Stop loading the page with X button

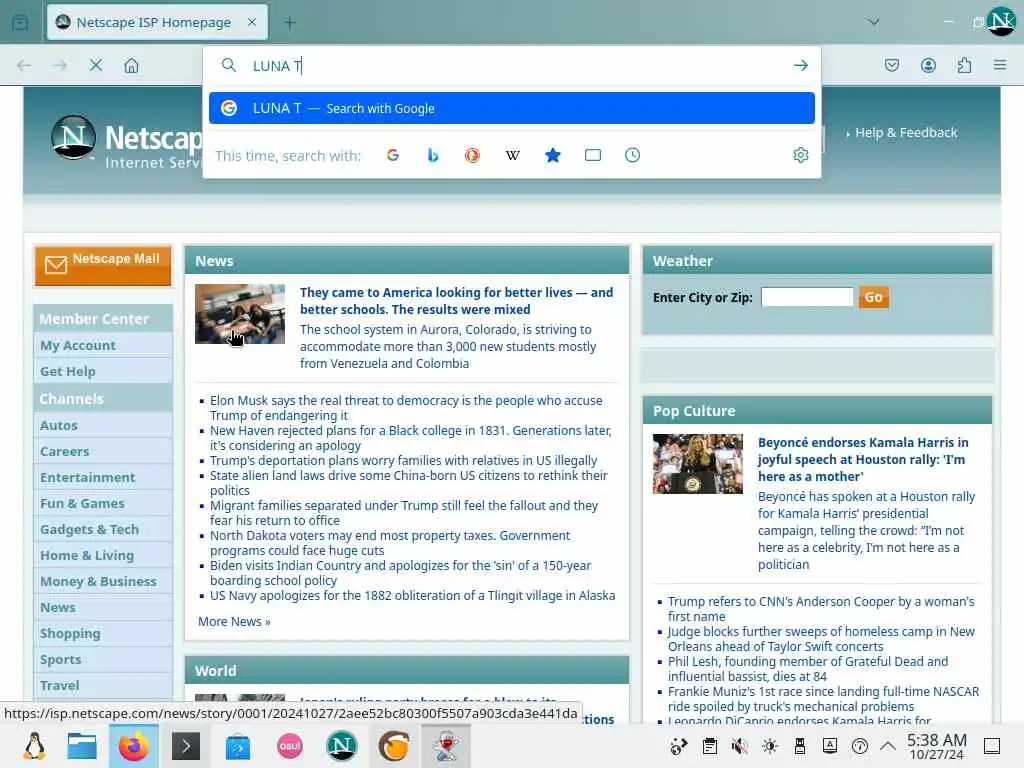coord(95,65)
